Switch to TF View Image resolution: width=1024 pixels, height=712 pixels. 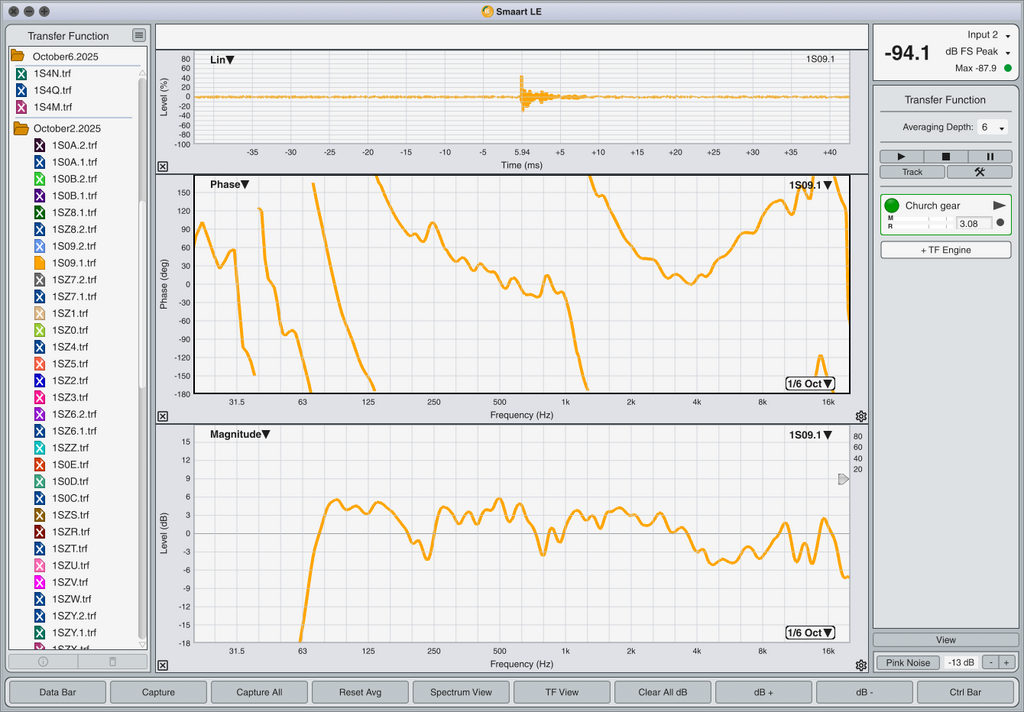point(561,692)
